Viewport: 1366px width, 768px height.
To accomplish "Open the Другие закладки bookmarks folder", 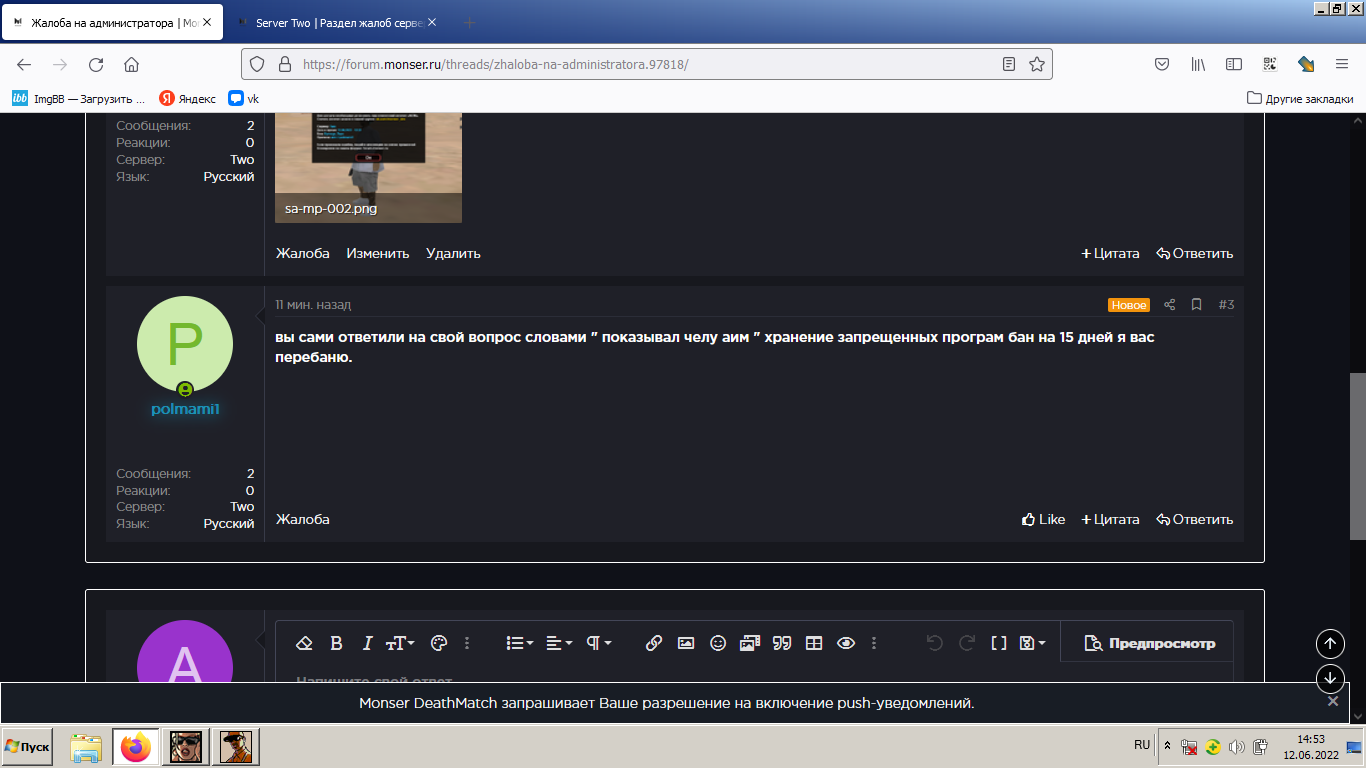I will (1300, 98).
